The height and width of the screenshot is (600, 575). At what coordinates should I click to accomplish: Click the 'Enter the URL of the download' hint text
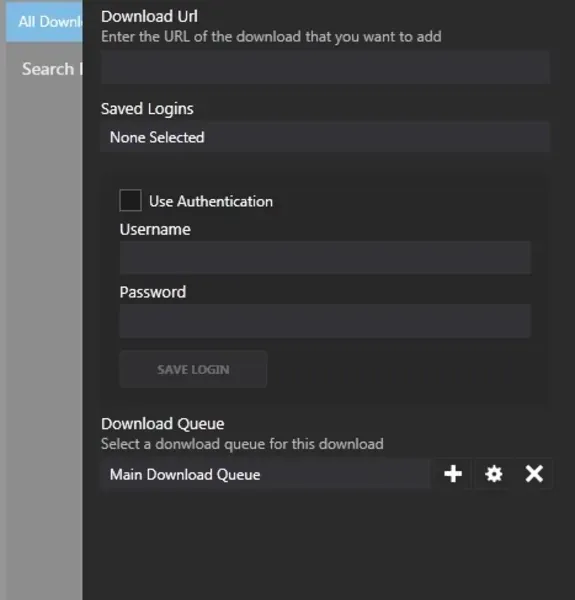[271, 37]
